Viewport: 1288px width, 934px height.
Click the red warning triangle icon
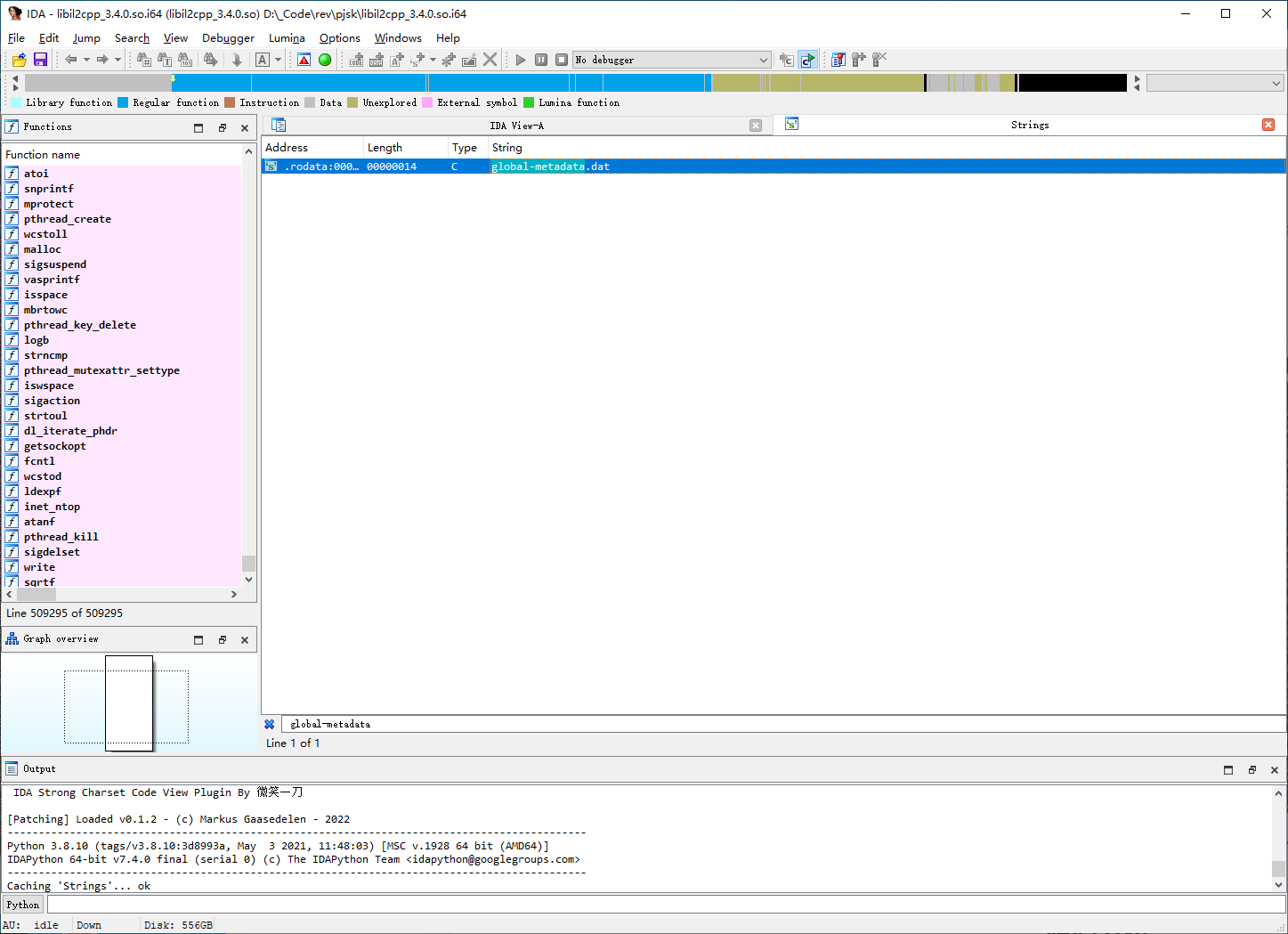(304, 60)
